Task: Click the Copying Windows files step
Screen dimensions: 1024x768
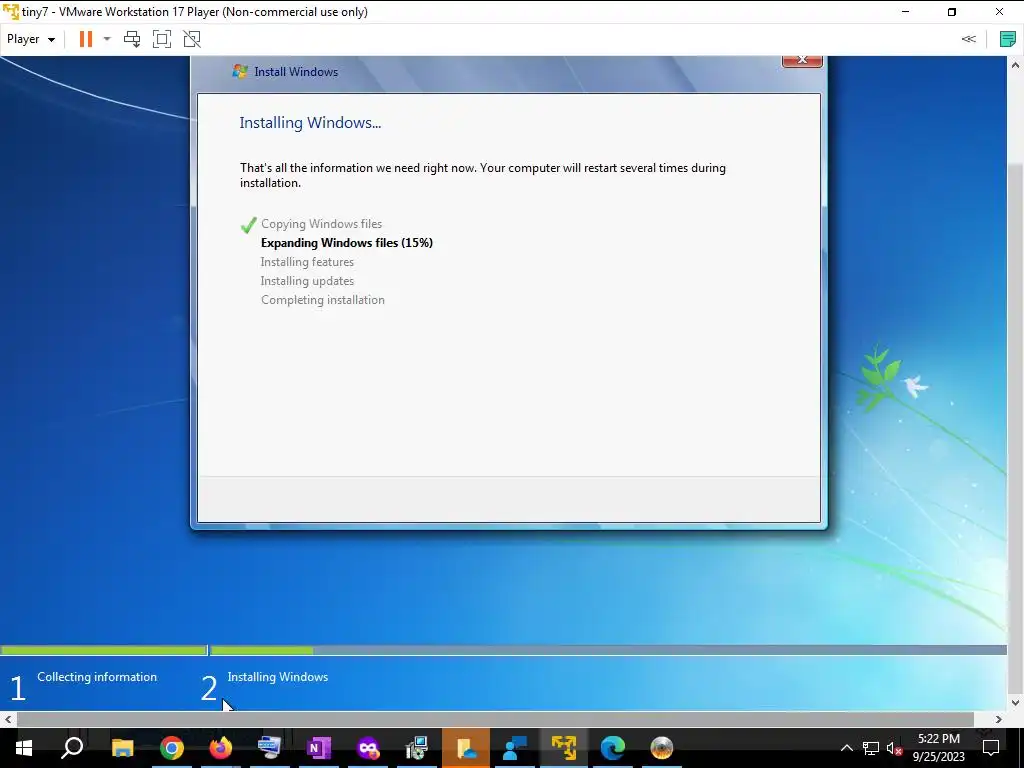Action: tap(321, 224)
